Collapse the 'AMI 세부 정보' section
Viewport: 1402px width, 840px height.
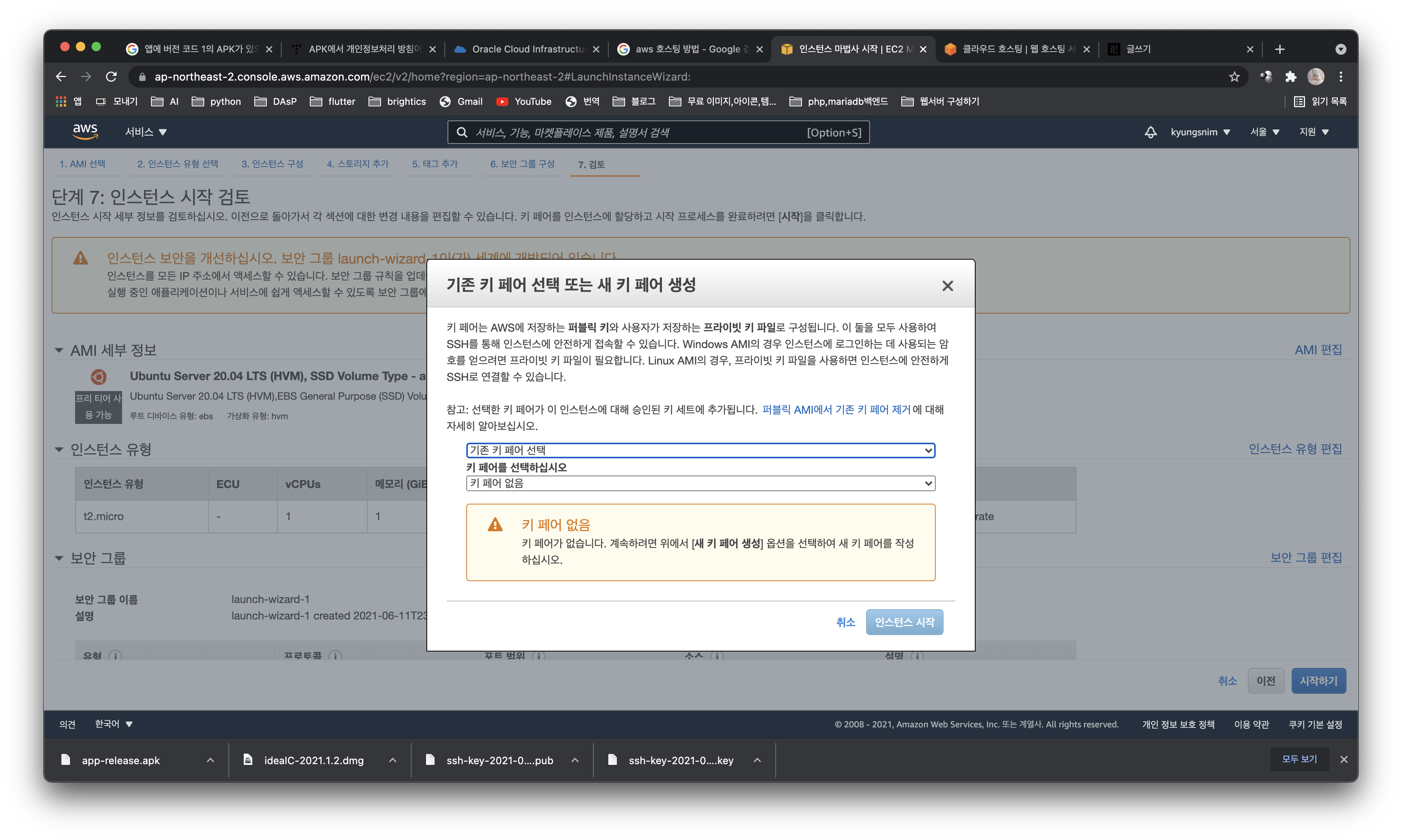click(x=59, y=350)
